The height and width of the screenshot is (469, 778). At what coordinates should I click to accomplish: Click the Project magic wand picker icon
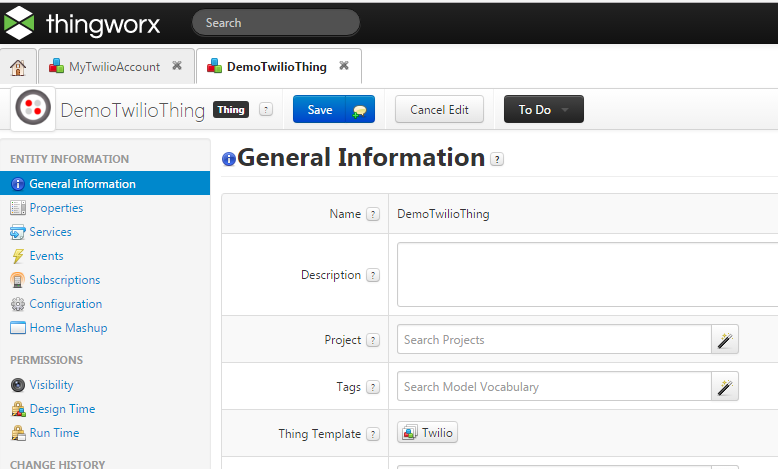pyautogui.click(x=725, y=339)
